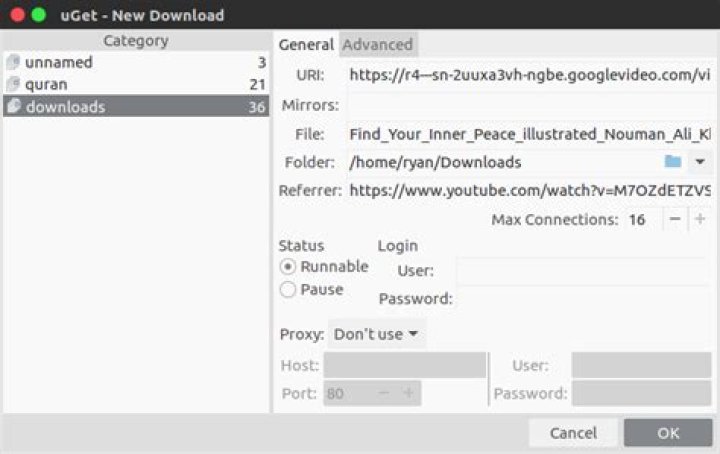Click the File name input field
Image resolution: width=720 pixels, height=454 pixels.
click(x=529, y=135)
